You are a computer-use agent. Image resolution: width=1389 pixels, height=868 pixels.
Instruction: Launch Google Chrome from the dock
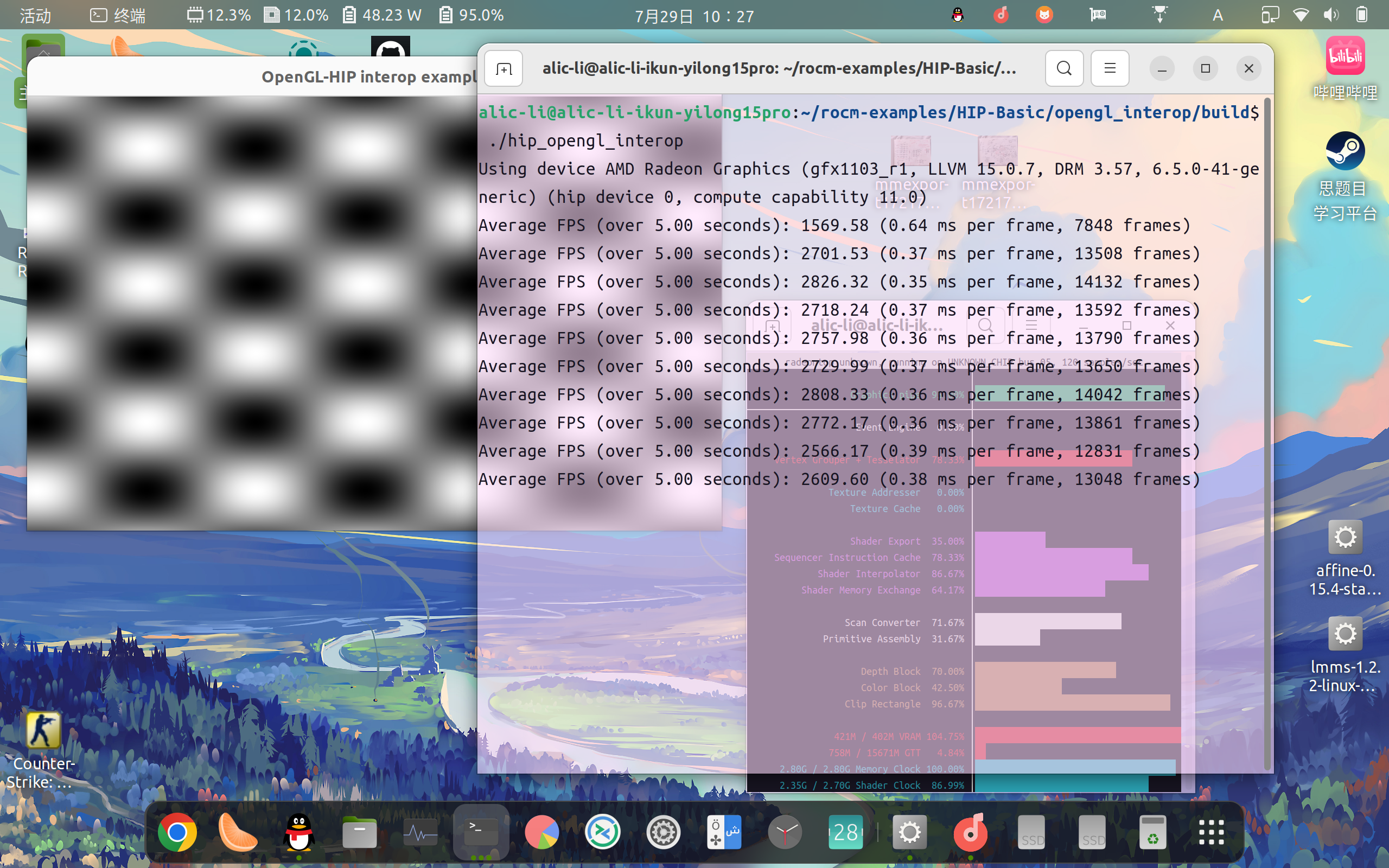point(177,832)
